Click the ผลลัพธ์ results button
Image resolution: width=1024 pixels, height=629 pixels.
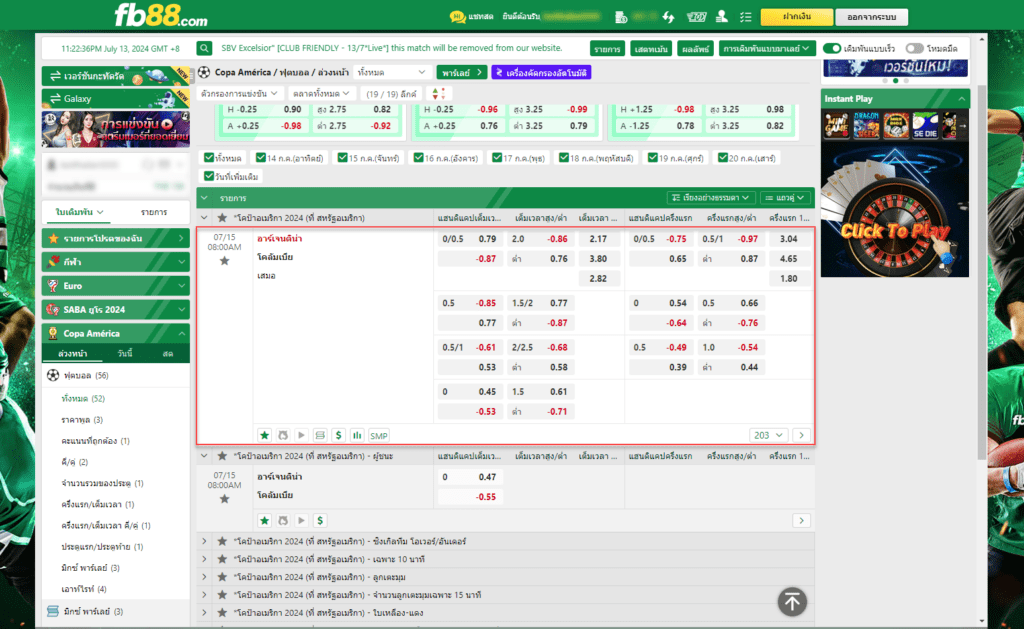click(695, 49)
